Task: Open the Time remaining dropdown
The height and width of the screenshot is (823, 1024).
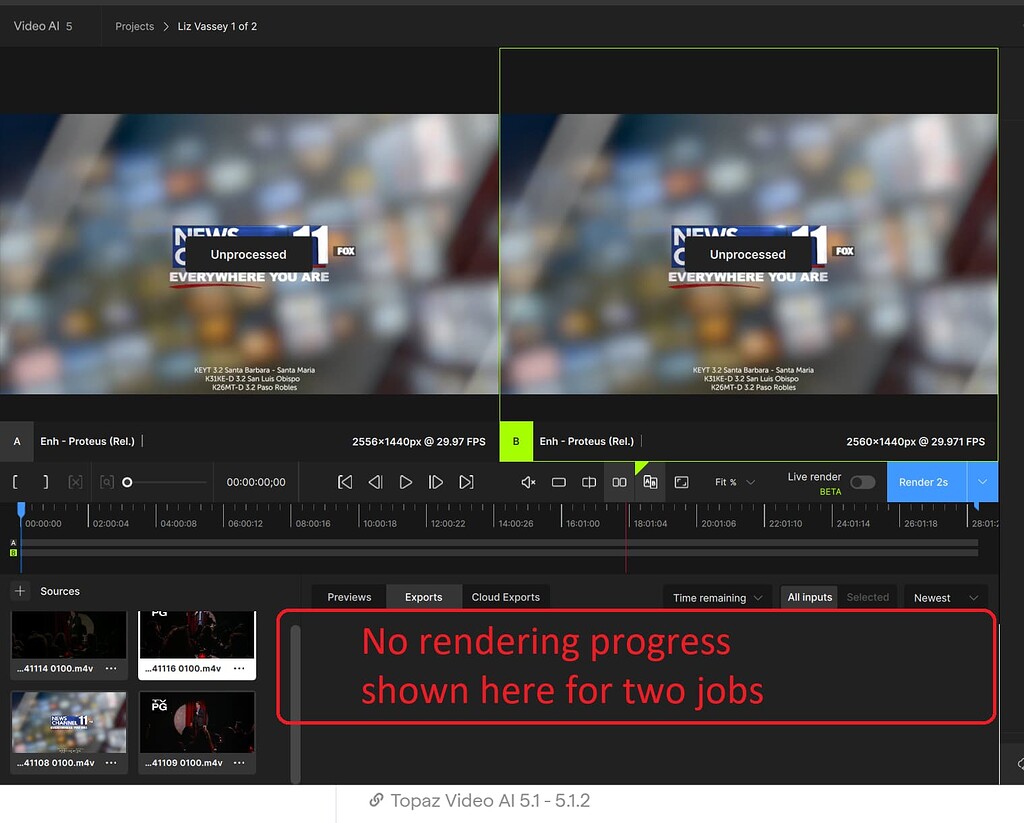Action: 716,597
